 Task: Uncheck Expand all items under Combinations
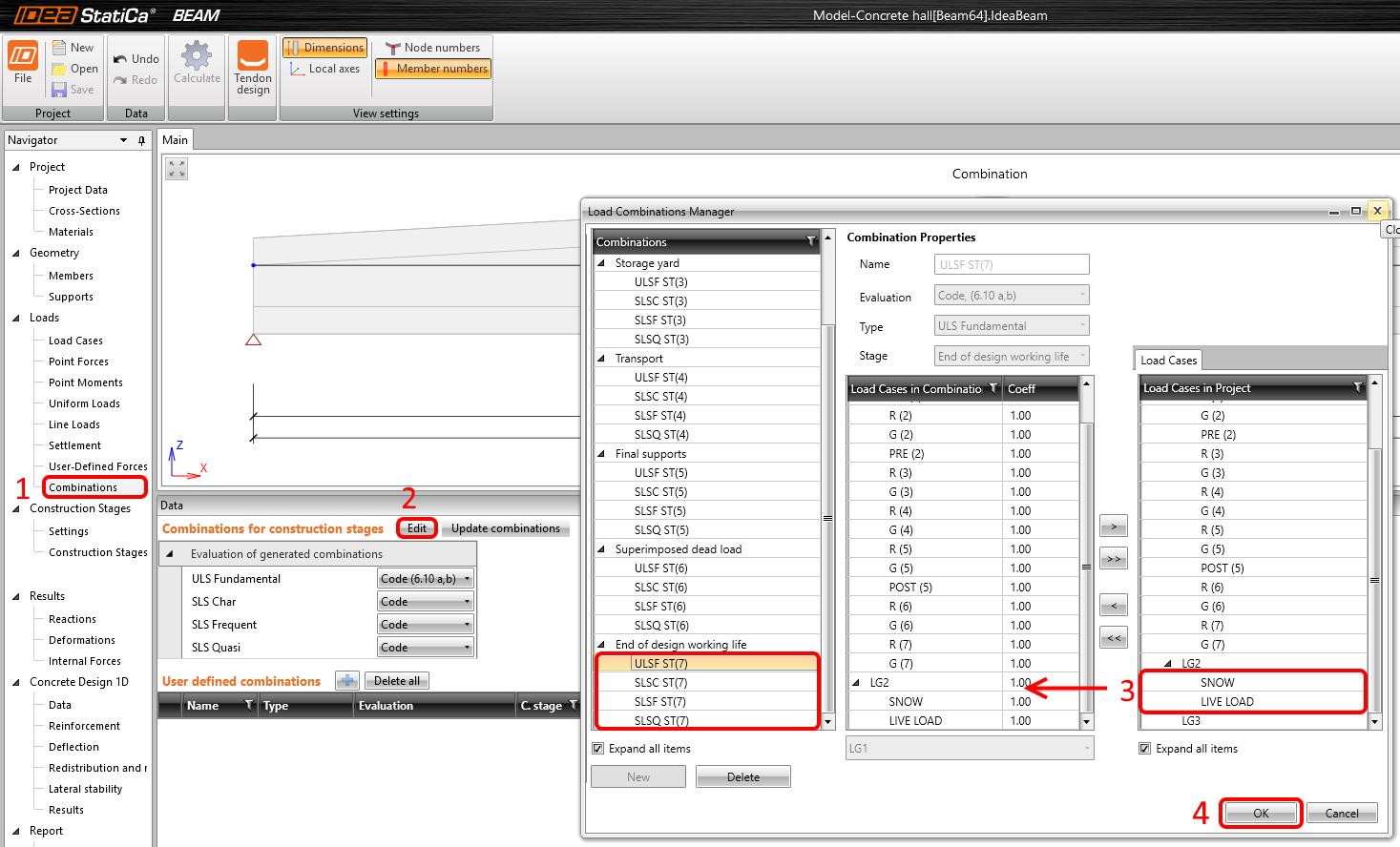(598, 749)
